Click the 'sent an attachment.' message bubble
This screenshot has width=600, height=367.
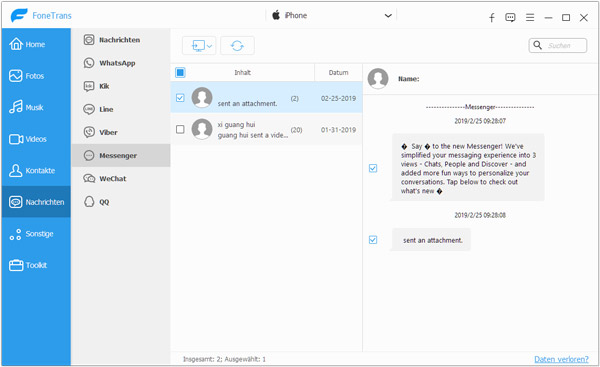432,240
